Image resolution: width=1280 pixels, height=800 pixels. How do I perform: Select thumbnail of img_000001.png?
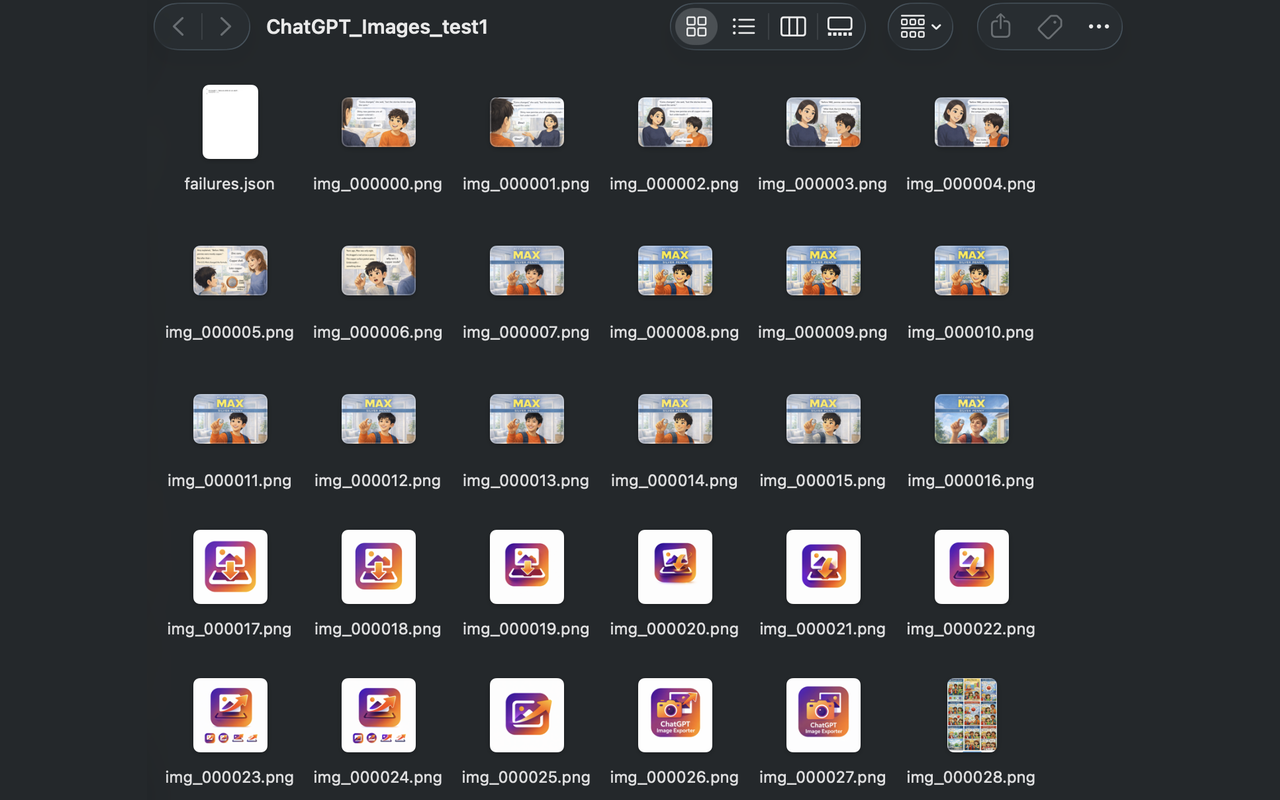[x=527, y=122]
